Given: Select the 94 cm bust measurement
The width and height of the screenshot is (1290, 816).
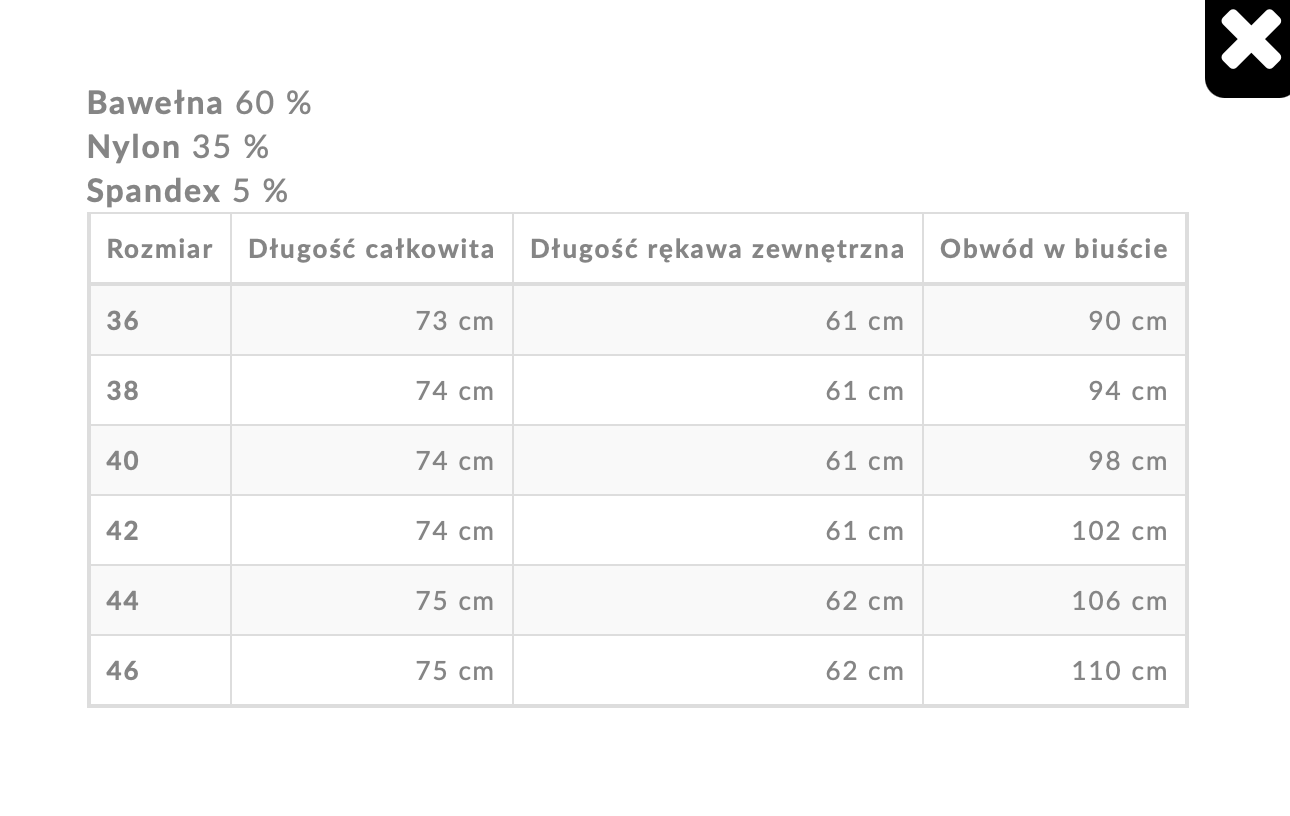Looking at the screenshot, I should click(x=1128, y=391).
